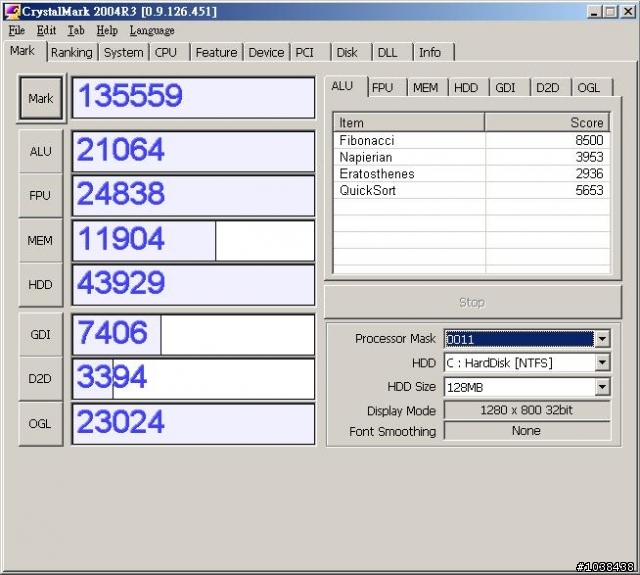Minimize the CrystalMark window

point(595,11)
